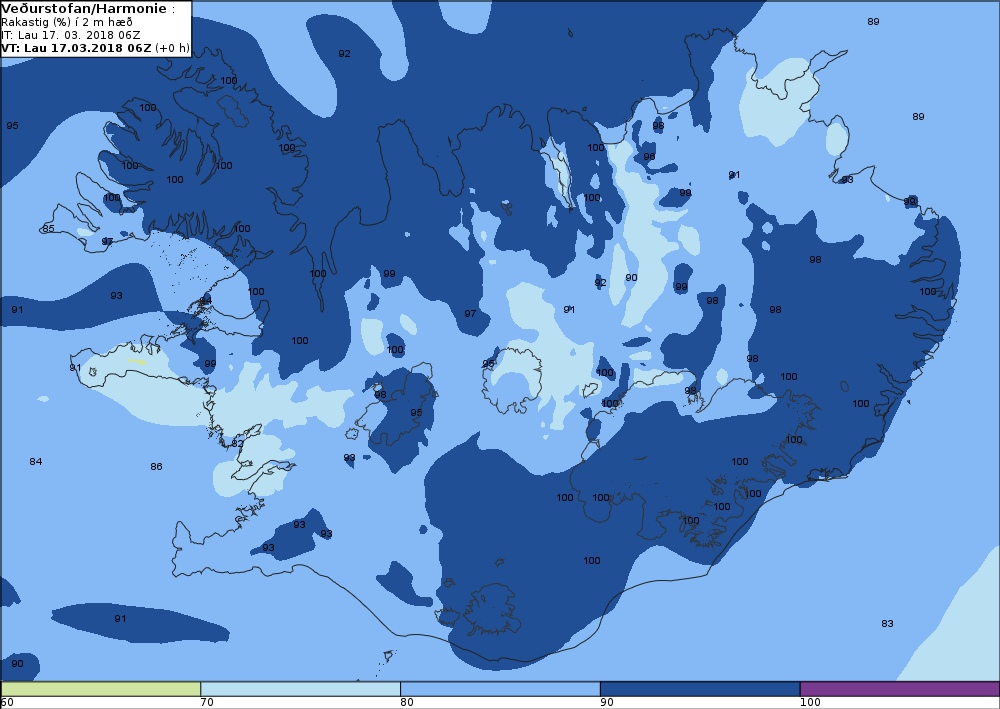1000x709 pixels.
Task: Click the bold "VT: Lau 17.03.2018 06Z" line
Action: click(77, 48)
